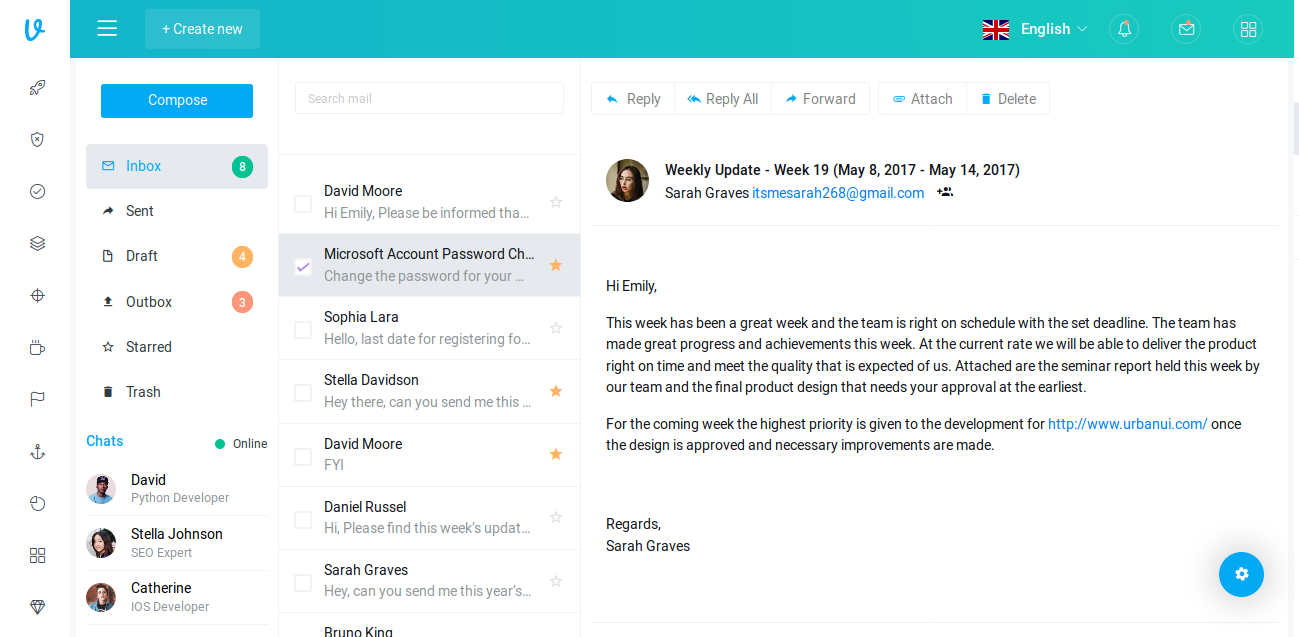Star the Sophia Lara email
This screenshot has width=1299, height=637.
click(556, 328)
